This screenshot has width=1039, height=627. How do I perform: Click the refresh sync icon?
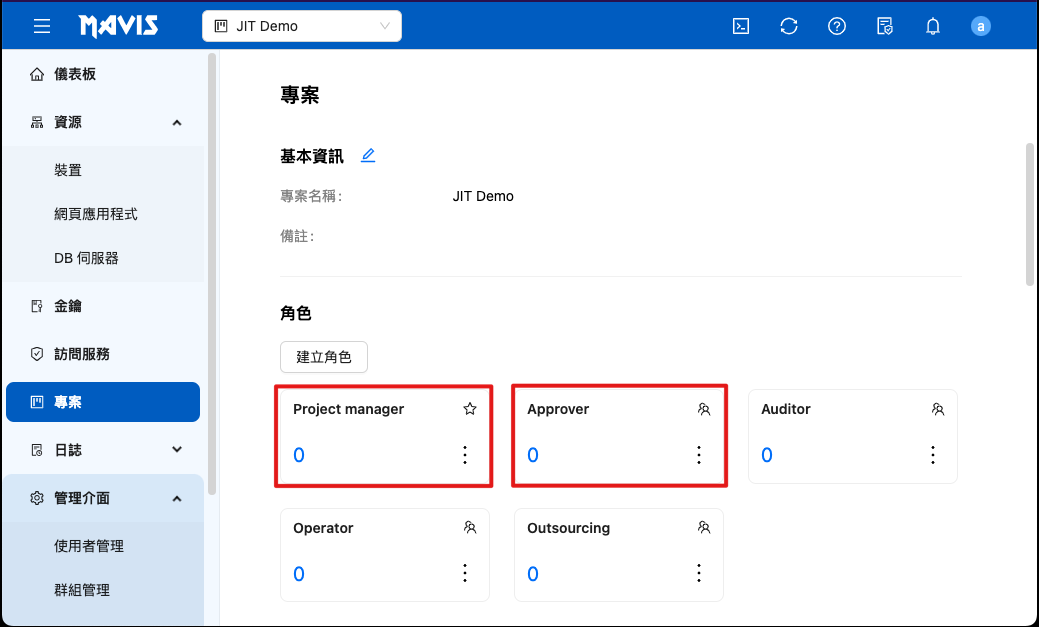pos(789,26)
